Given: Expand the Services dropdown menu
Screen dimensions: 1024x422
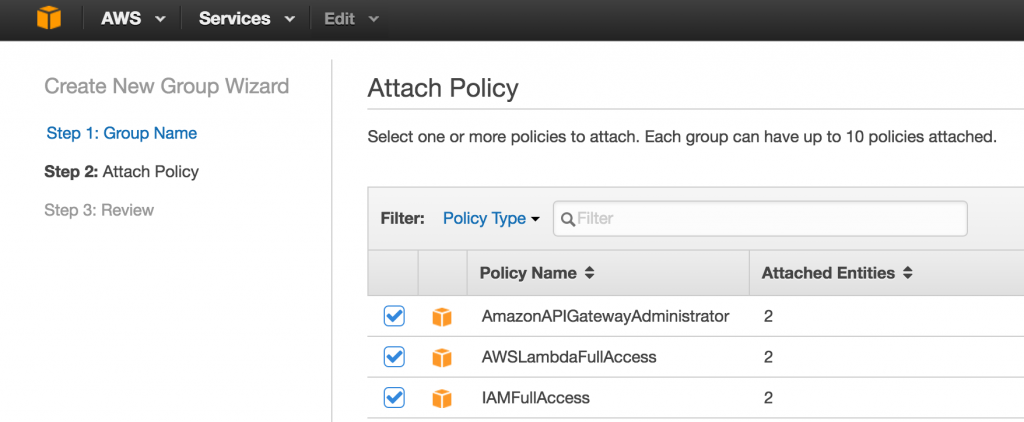Looking at the screenshot, I should click(247, 19).
